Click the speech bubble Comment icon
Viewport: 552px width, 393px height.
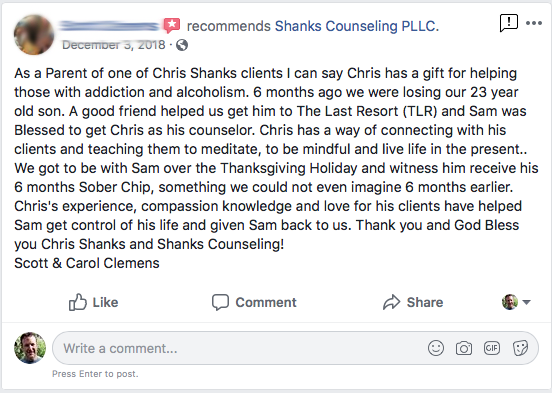pyautogui.click(x=220, y=302)
